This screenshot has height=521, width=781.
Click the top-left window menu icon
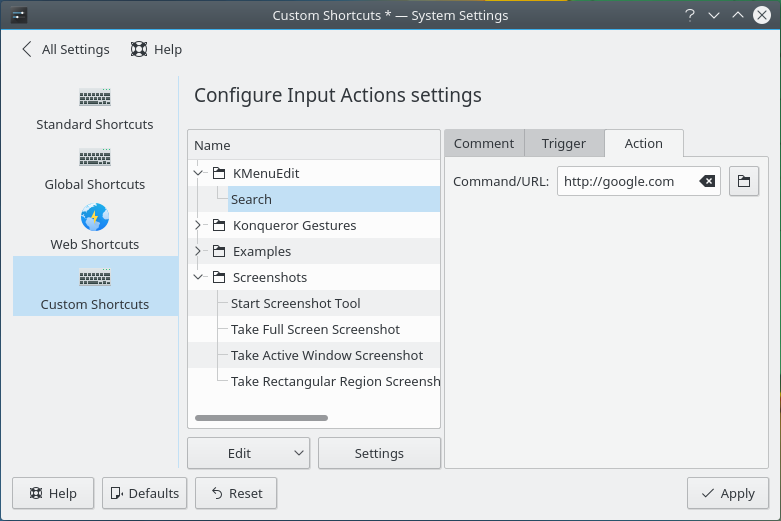pyautogui.click(x=18, y=15)
